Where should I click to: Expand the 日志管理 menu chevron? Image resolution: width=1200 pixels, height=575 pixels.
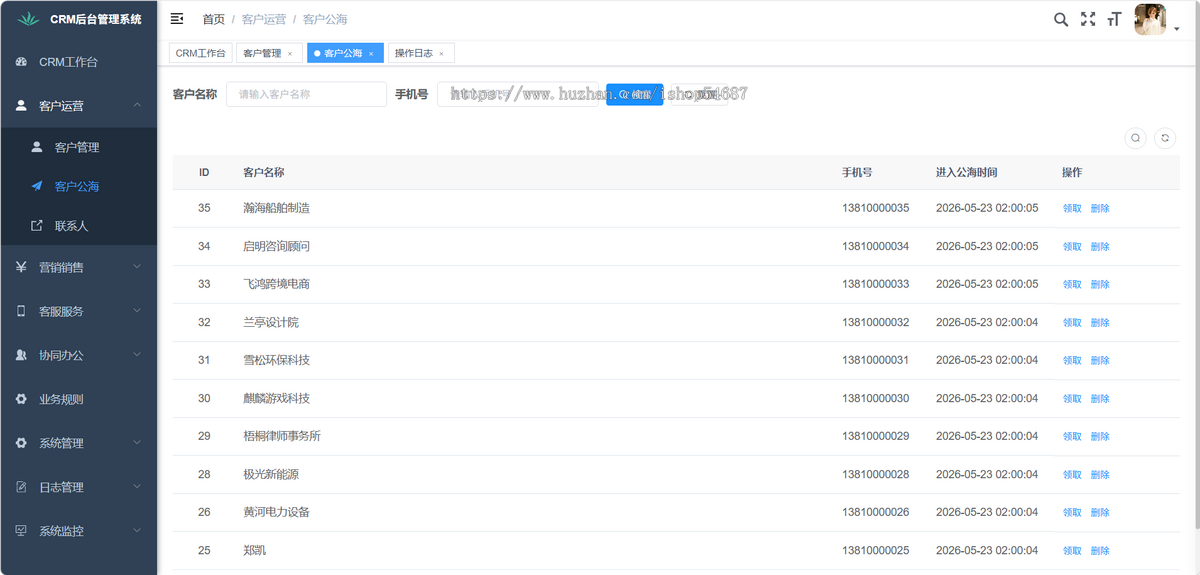click(x=137, y=487)
